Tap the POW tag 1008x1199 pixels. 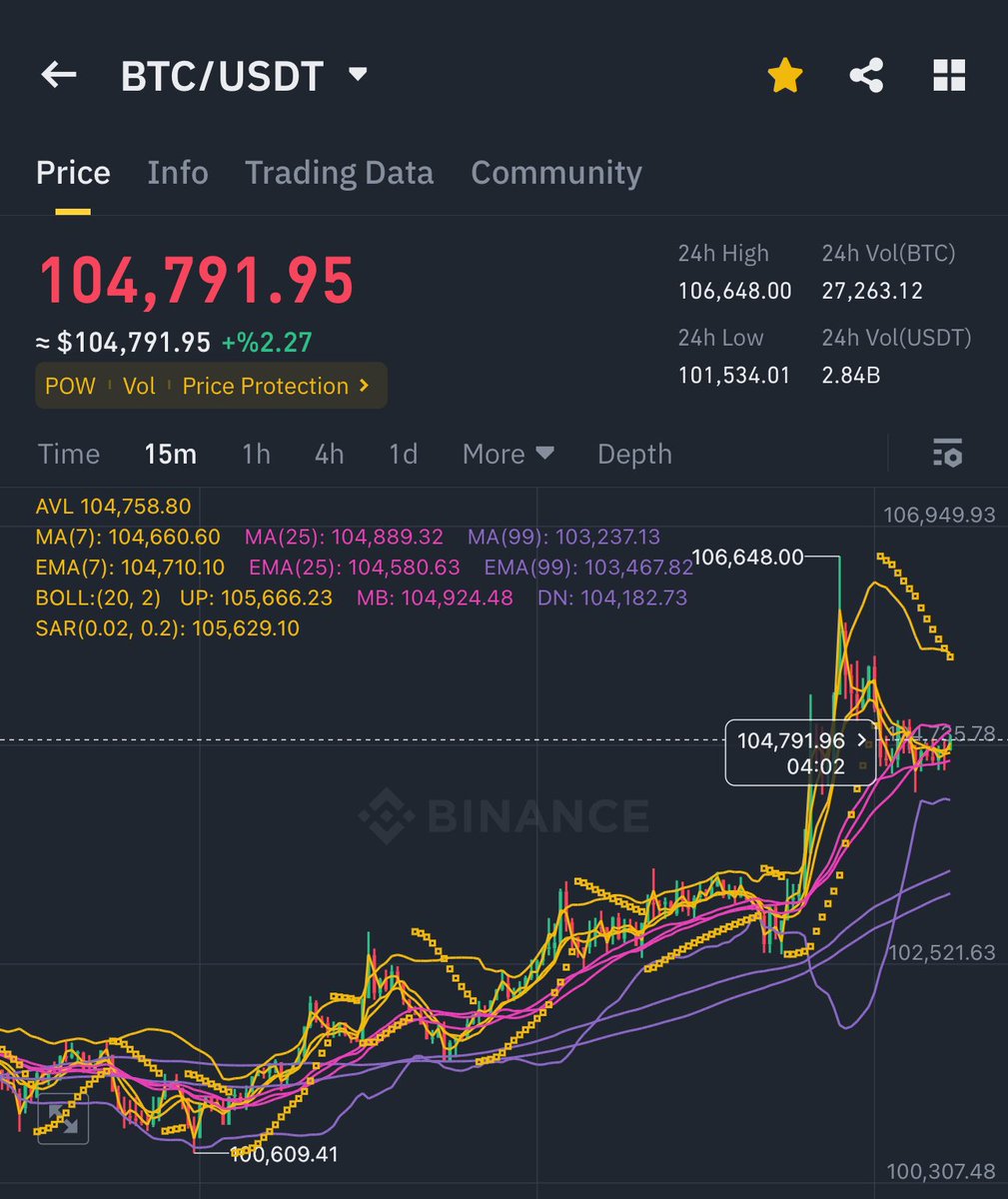(x=70, y=387)
